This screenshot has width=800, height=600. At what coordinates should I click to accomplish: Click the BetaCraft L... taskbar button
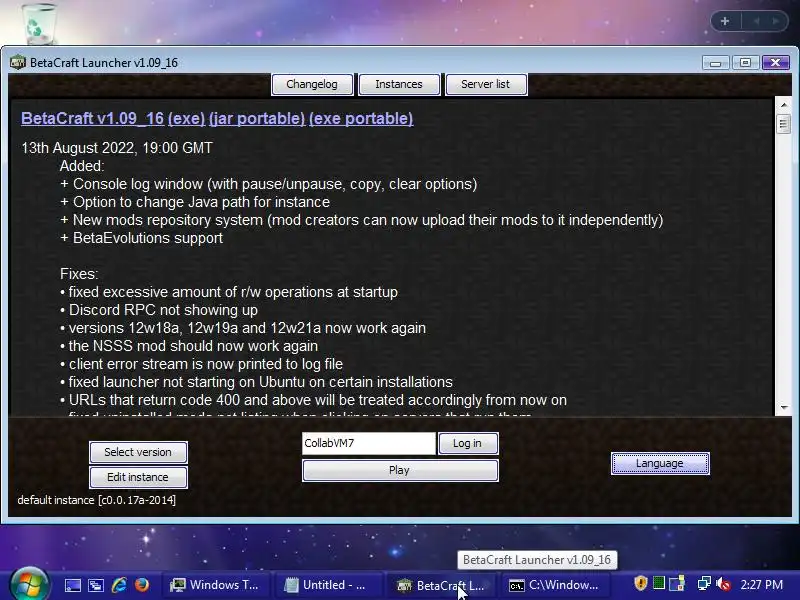pos(440,585)
